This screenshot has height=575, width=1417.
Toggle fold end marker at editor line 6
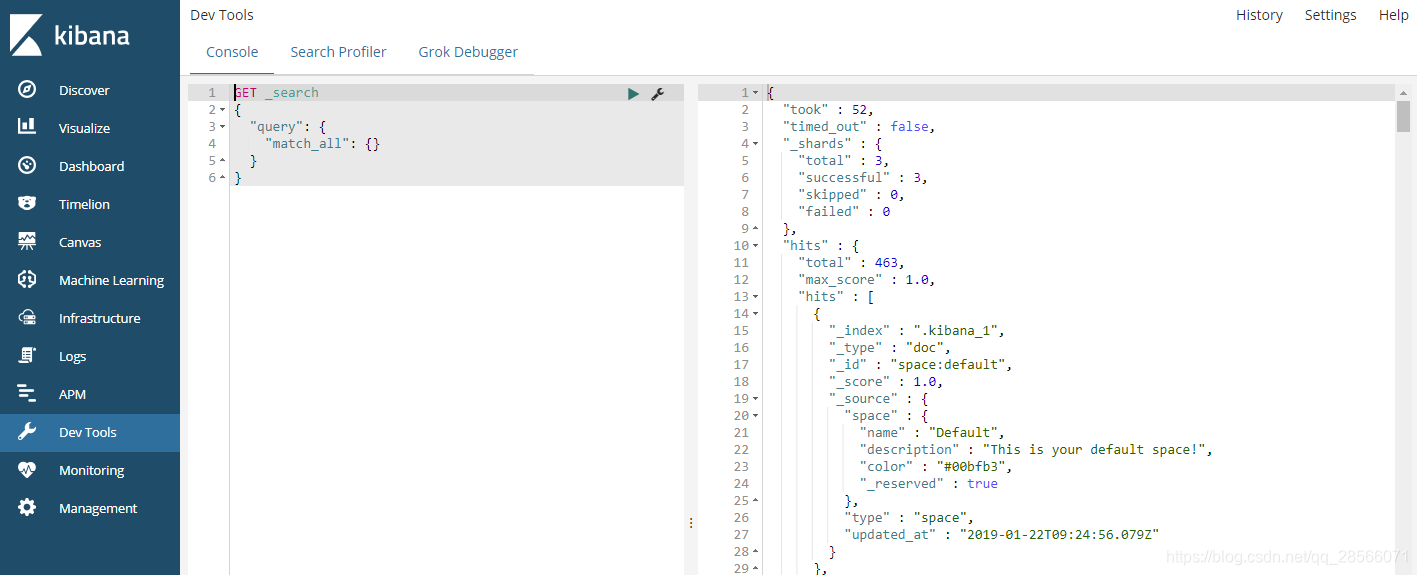click(x=222, y=178)
